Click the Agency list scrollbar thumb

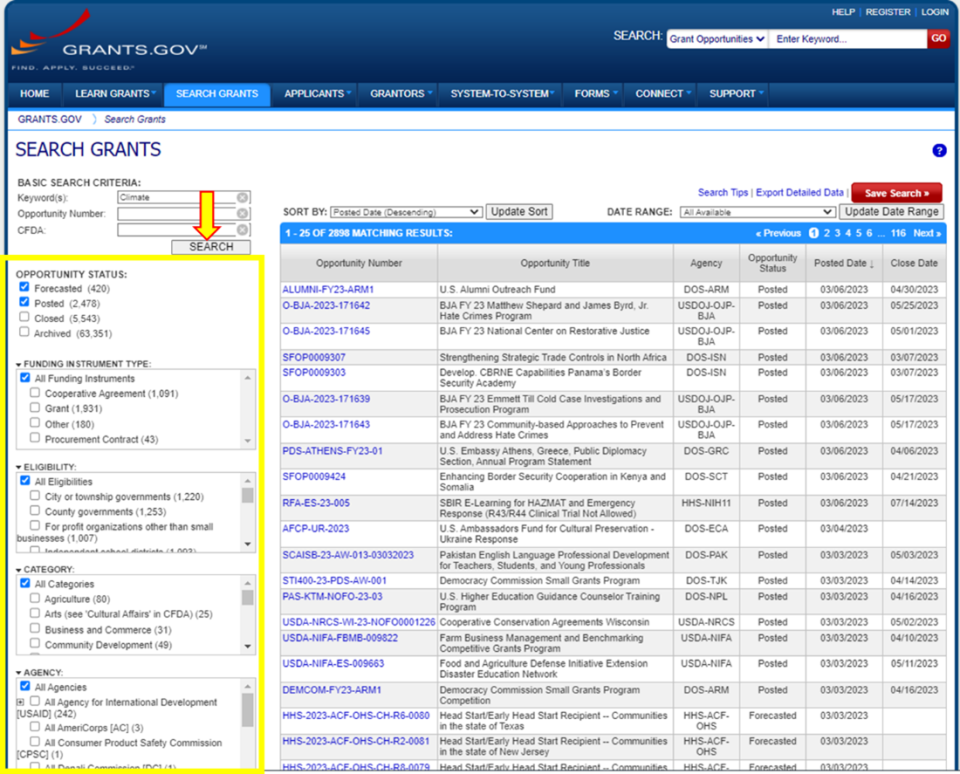[247, 710]
